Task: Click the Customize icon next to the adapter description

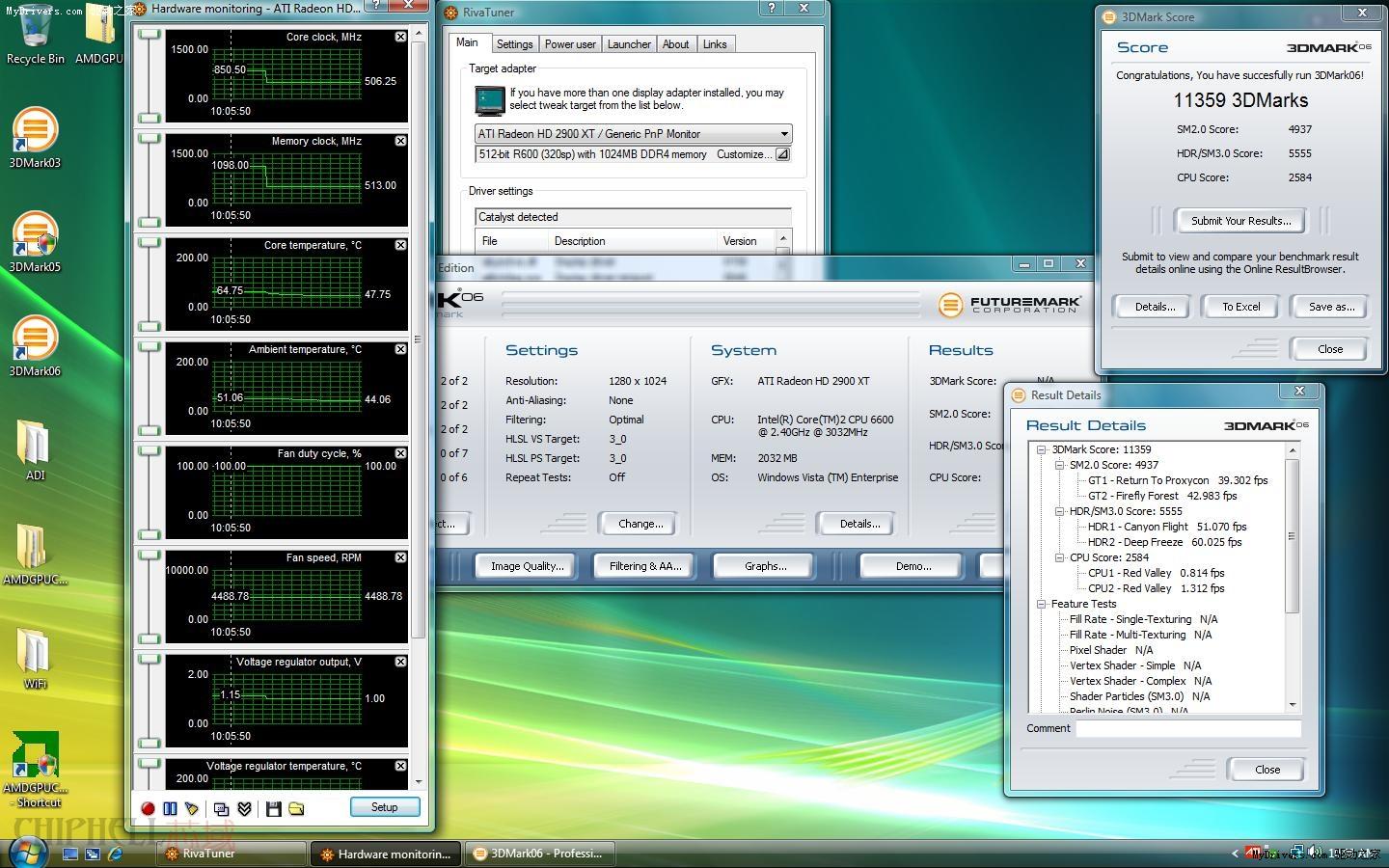Action: coord(782,154)
